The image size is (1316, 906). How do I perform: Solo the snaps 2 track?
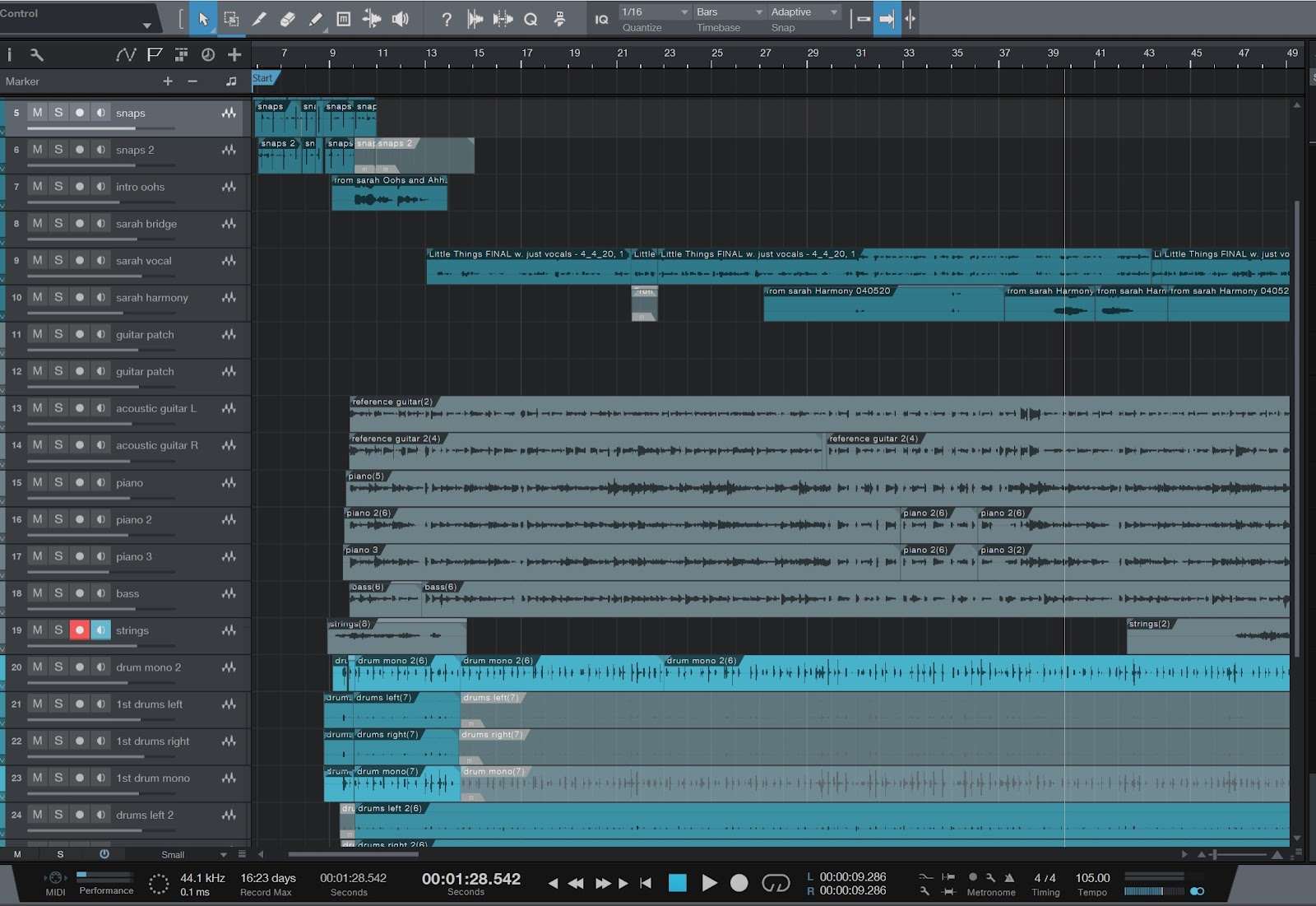pos(58,150)
